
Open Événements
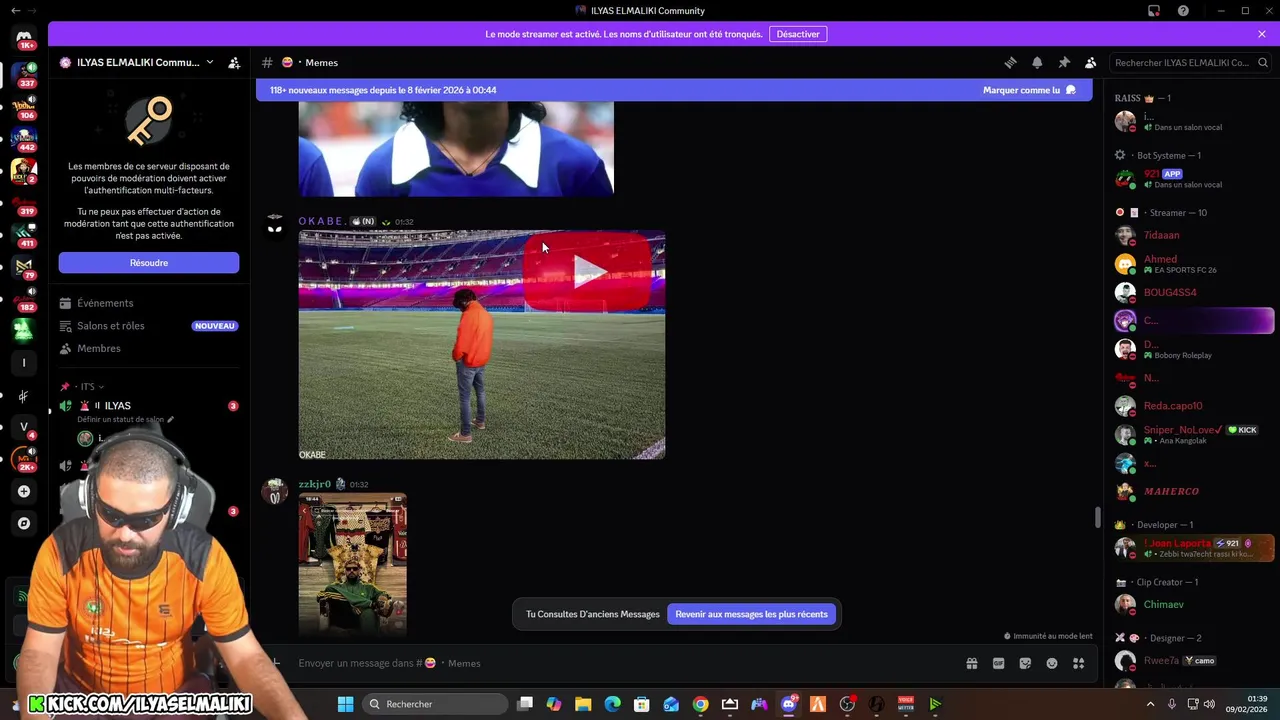(x=105, y=303)
